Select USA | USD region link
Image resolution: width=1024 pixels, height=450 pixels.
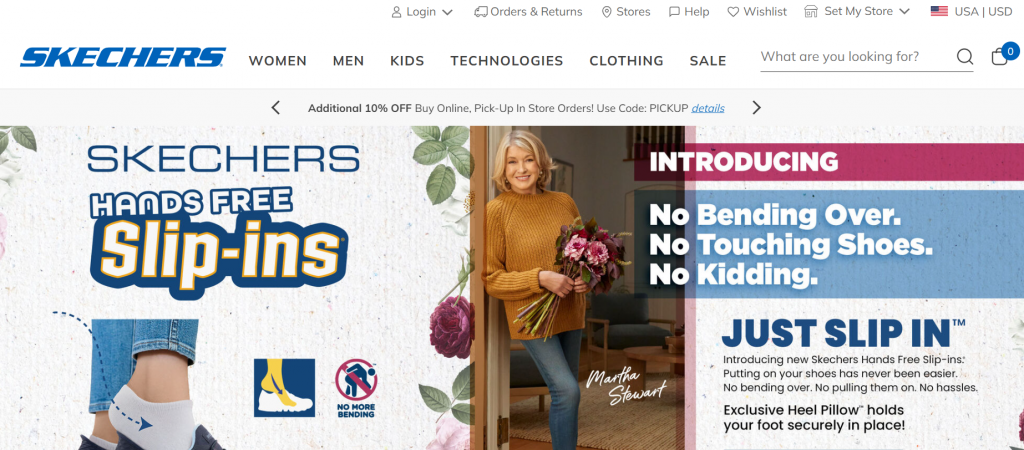pos(983,12)
